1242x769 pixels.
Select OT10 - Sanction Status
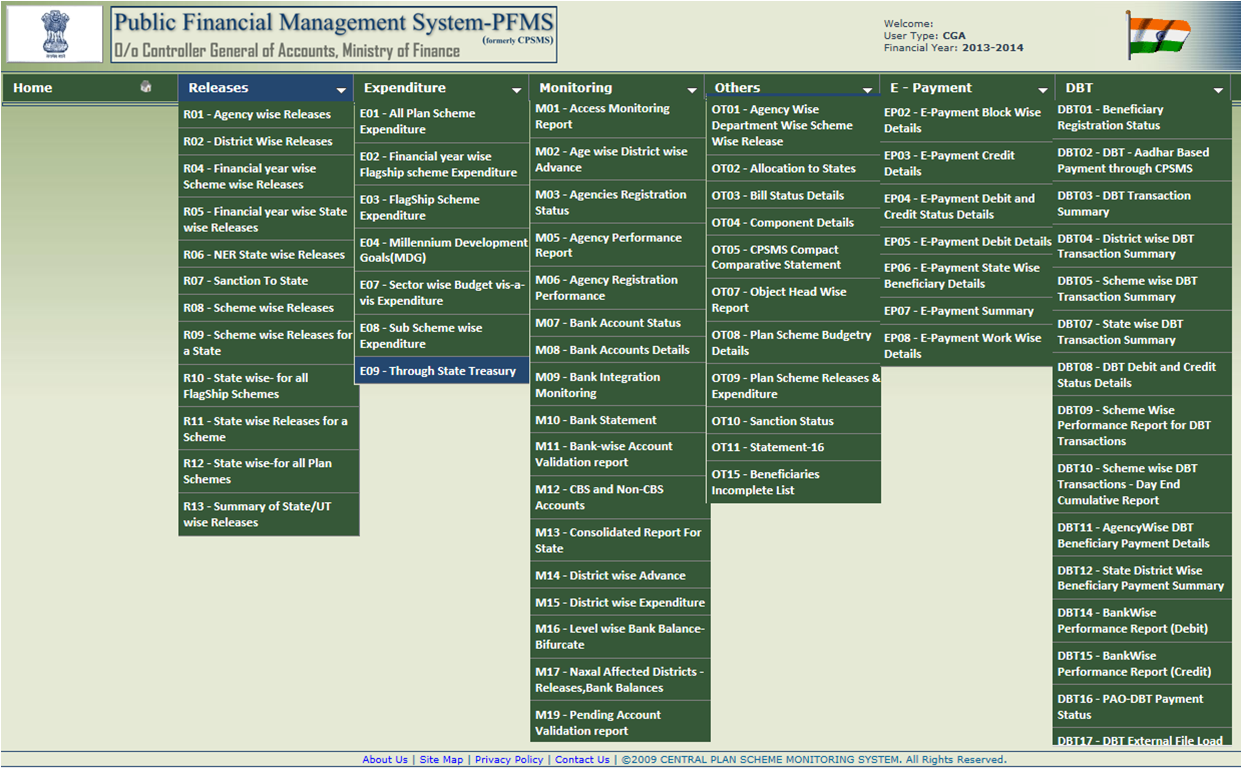tap(794, 421)
